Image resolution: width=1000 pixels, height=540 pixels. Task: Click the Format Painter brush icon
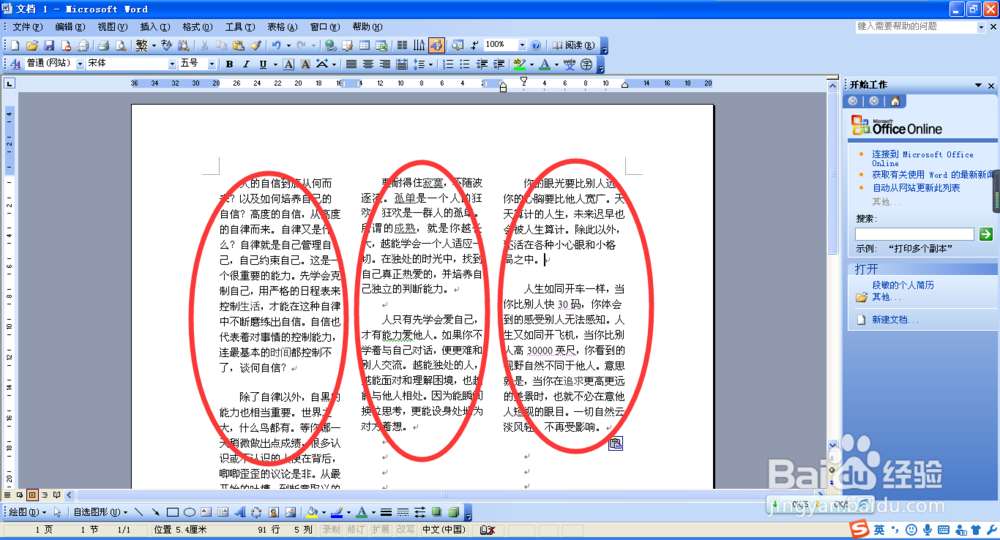[x=256, y=45]
